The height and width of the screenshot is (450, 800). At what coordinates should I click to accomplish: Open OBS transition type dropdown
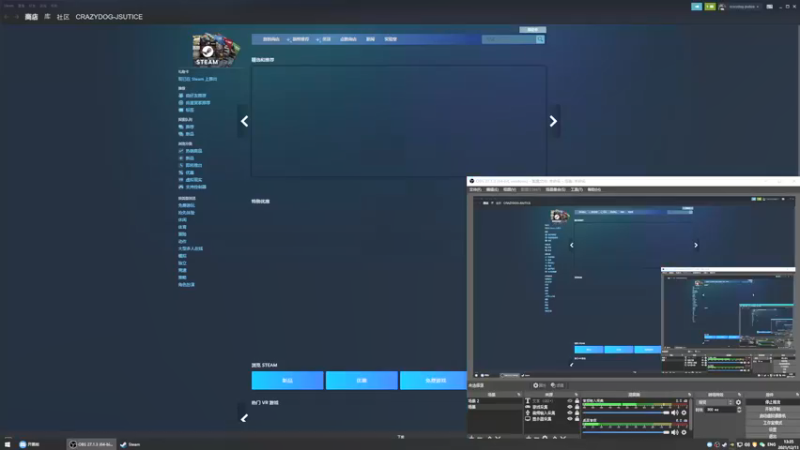pyautogui.click(x=716, y=402)
